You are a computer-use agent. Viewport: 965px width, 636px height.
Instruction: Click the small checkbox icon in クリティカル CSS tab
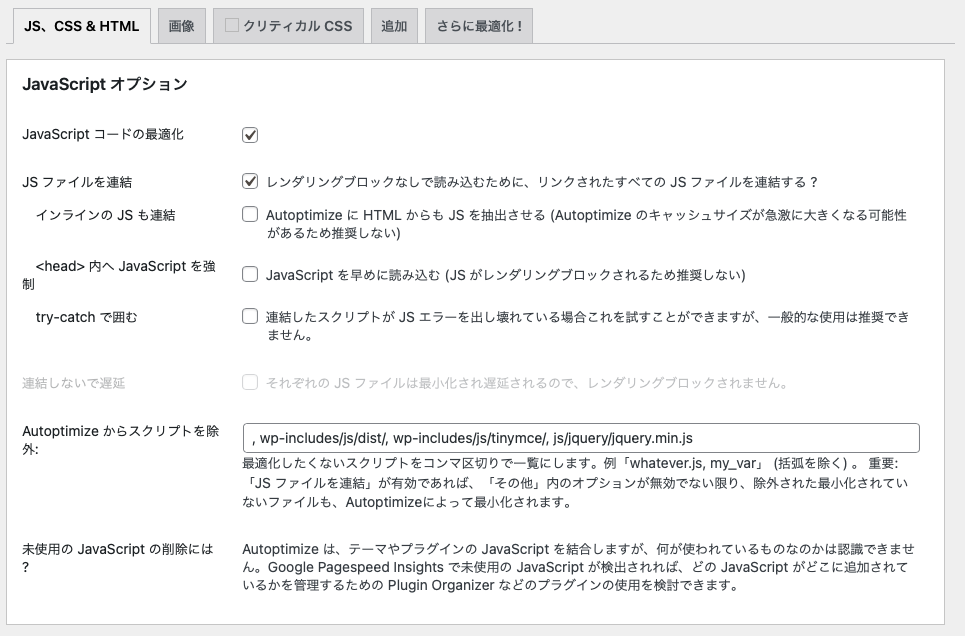(x=232, y=25)
